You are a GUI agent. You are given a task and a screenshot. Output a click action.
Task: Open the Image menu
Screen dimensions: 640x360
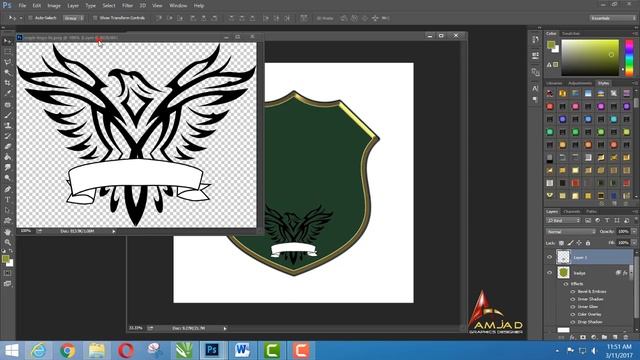[x=54, y=6]
